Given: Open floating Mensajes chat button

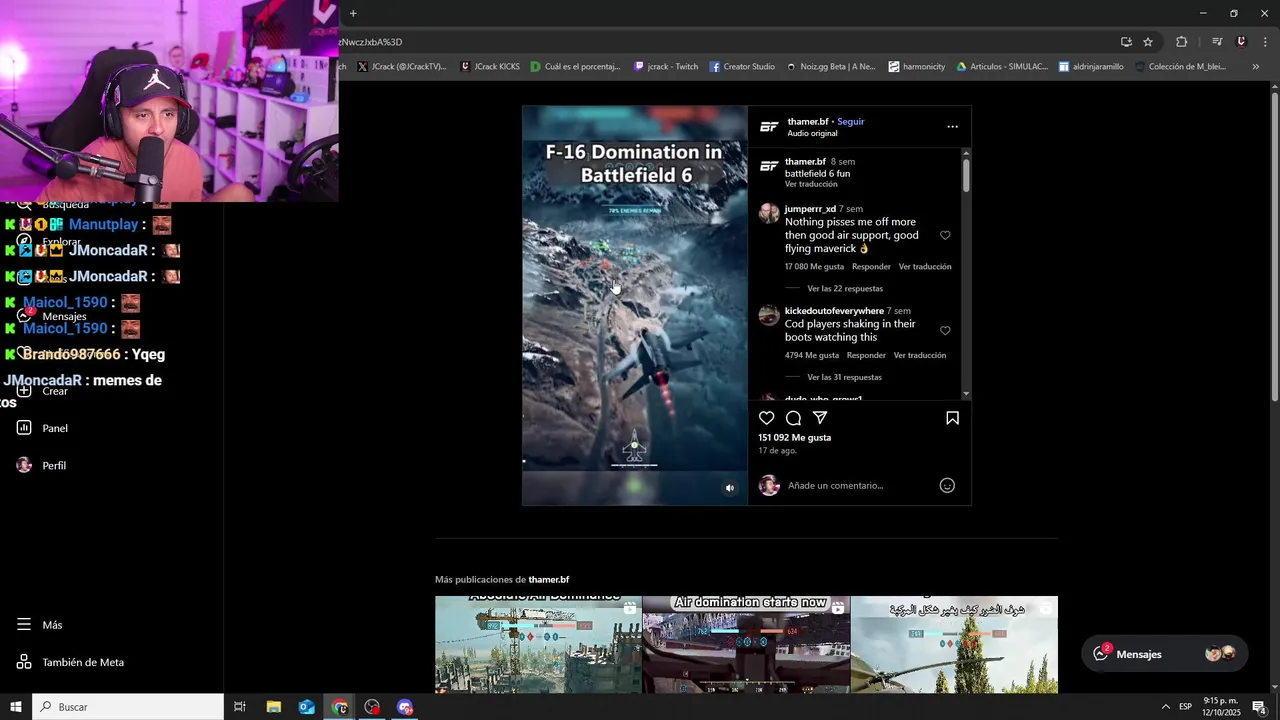Looking at the screenshot, I should 1164,654.
